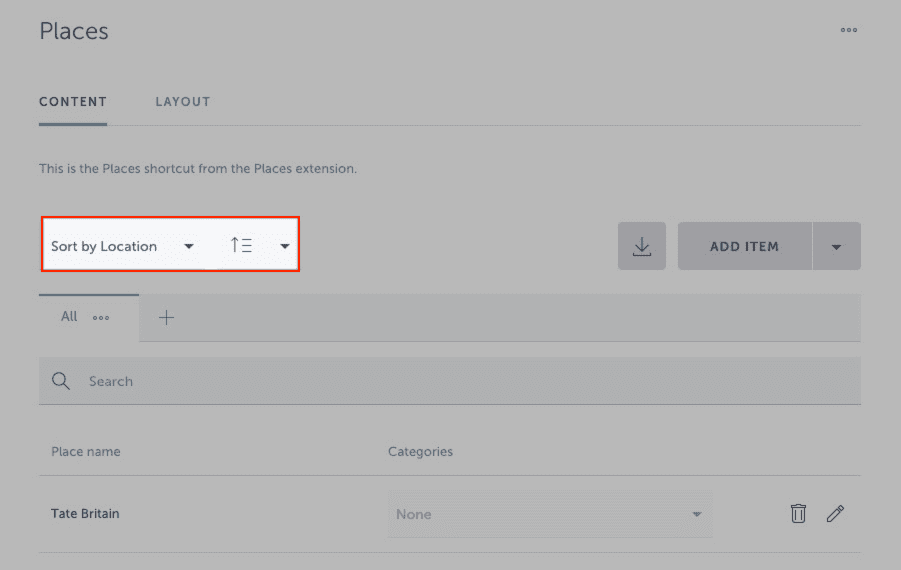Open Tate Britain row
This screenshot has width=901, height=570.
pyautogui.click(x=85, y=514)
